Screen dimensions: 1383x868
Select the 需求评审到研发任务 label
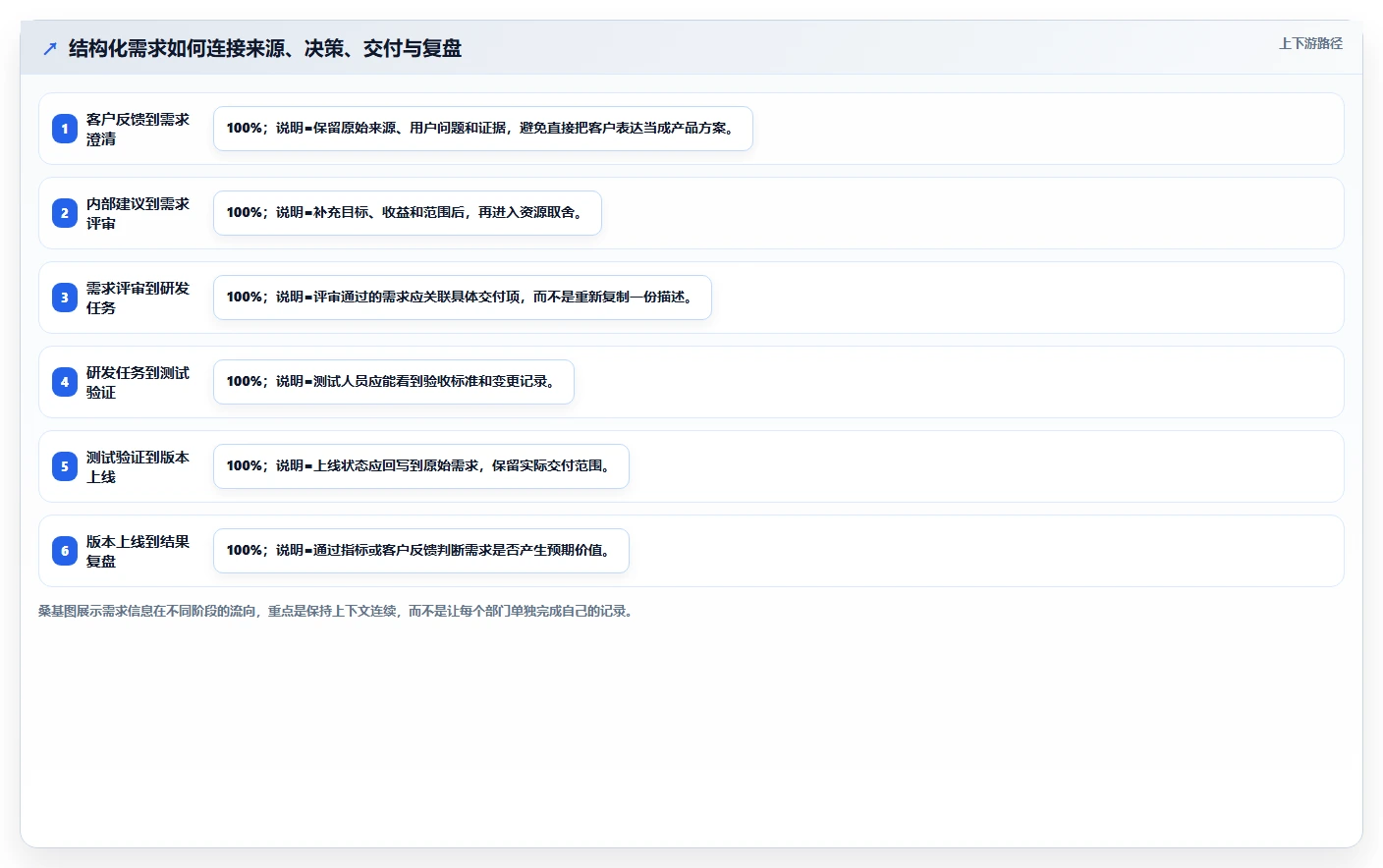(138, 298)
